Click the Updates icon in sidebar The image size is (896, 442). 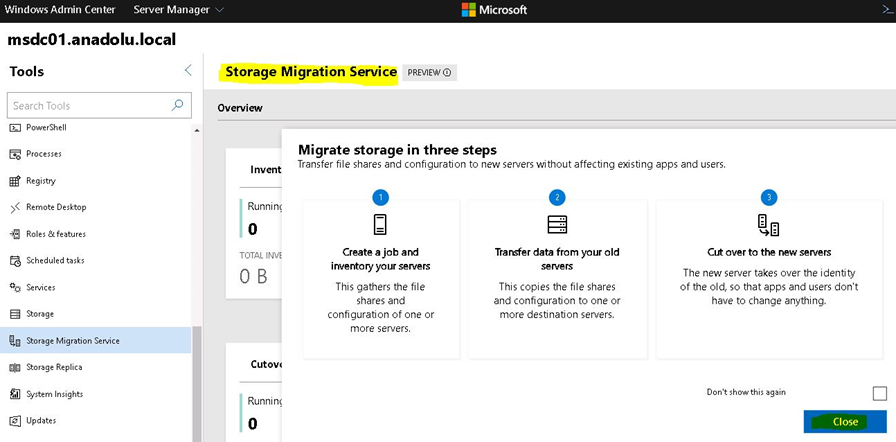pyautogui.click(x=15, y=421)
